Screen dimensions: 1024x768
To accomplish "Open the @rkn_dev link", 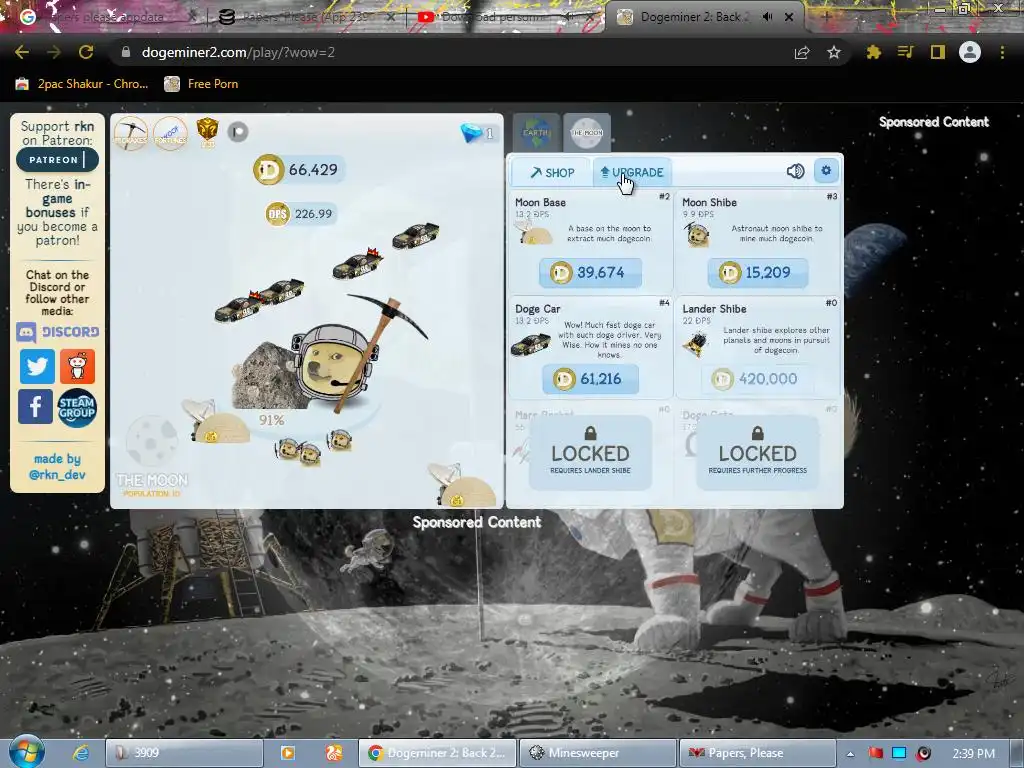I will pos(57,475).
